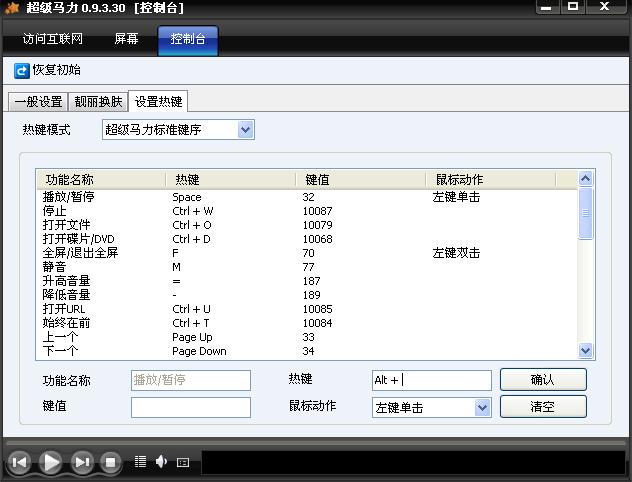Screen dimensions: 632x482
Task: Select the 静音 row
Action: 306,267
